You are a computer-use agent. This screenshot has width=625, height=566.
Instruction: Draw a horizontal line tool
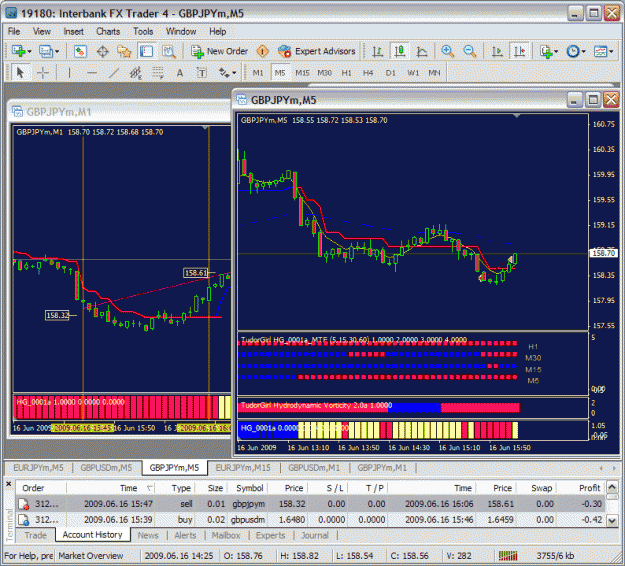coord(92,73)
